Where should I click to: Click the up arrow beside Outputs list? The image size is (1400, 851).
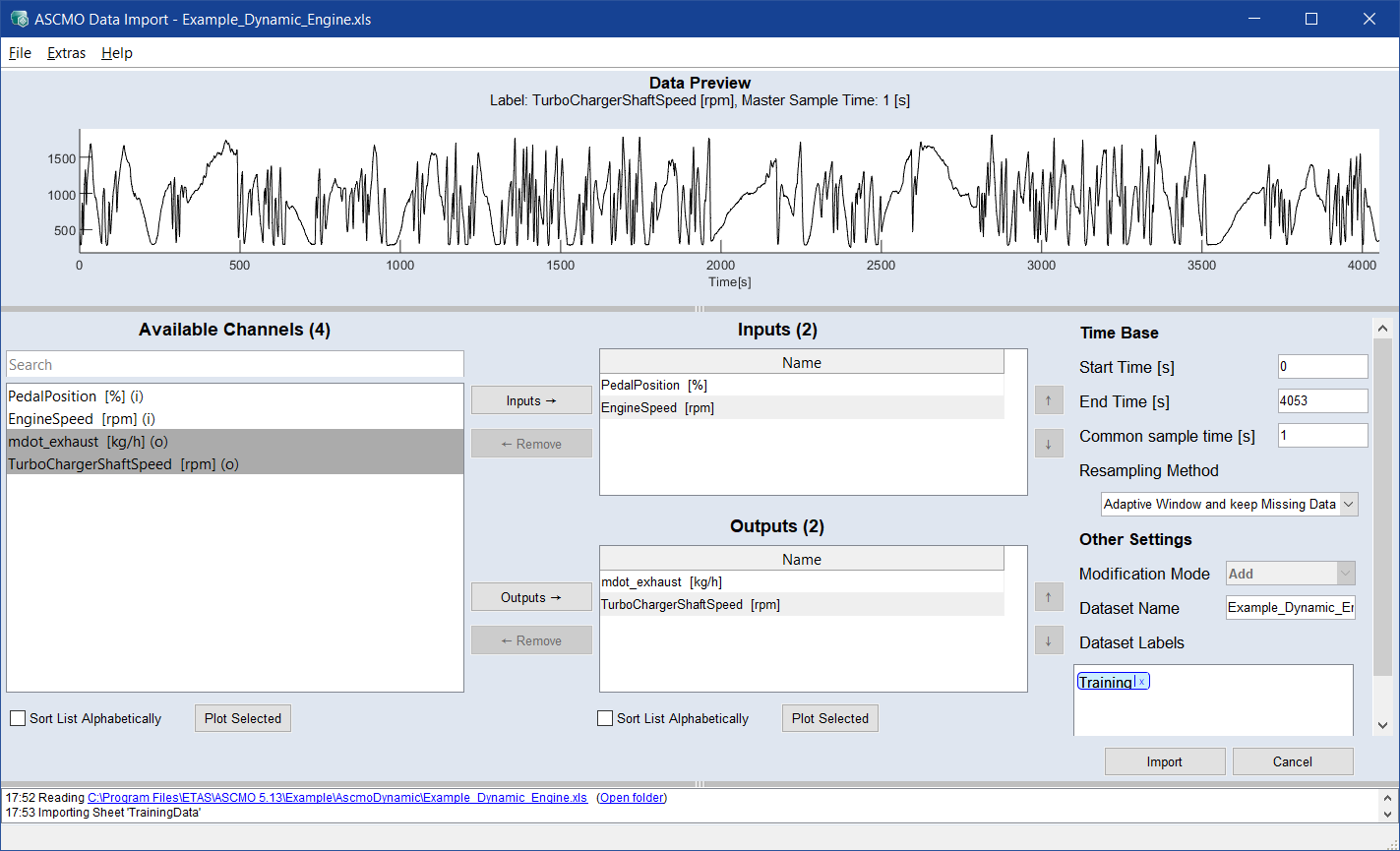1048,597
